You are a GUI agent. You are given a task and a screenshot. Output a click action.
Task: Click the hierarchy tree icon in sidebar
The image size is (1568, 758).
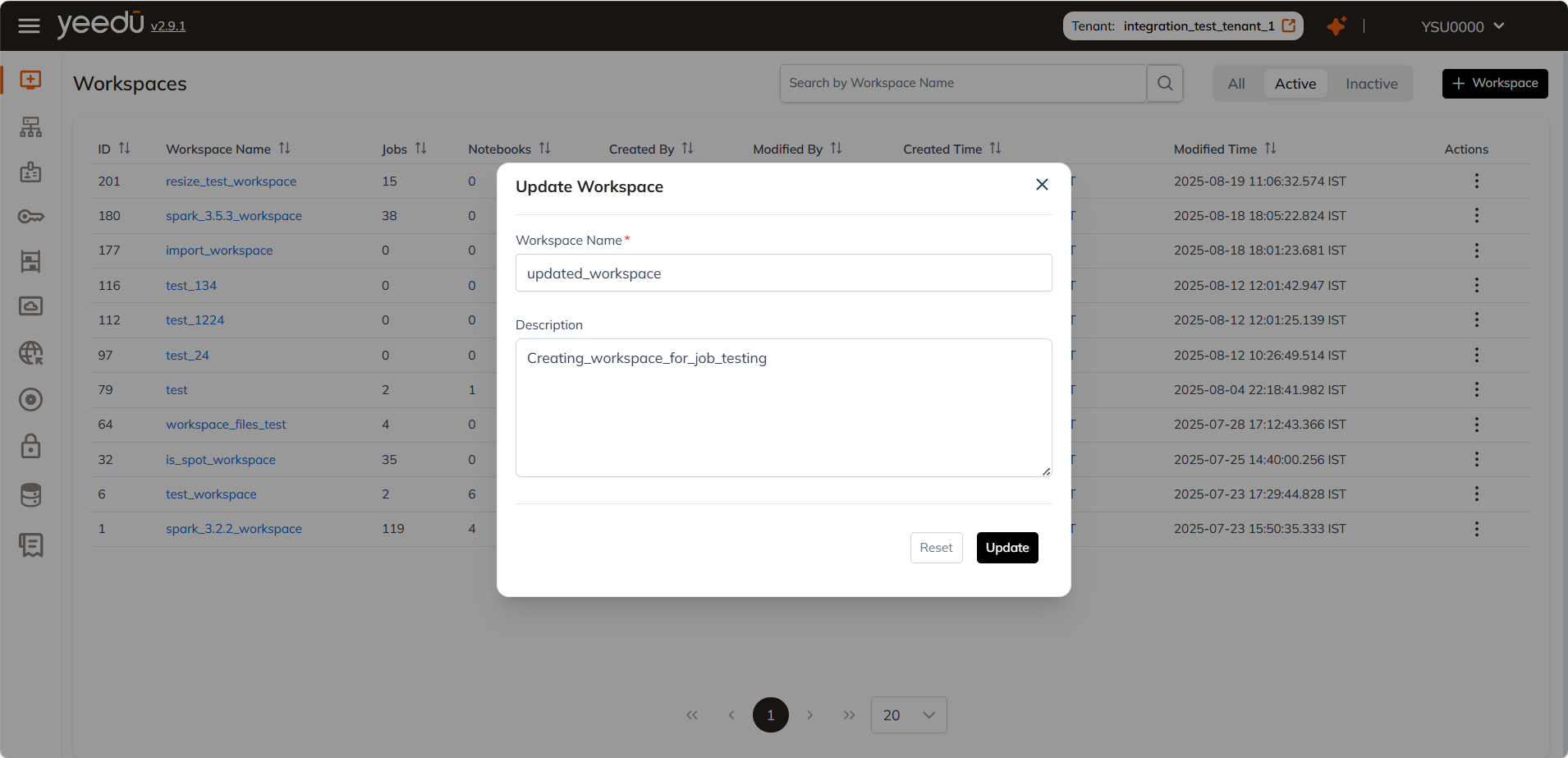[x=30, y=127]
